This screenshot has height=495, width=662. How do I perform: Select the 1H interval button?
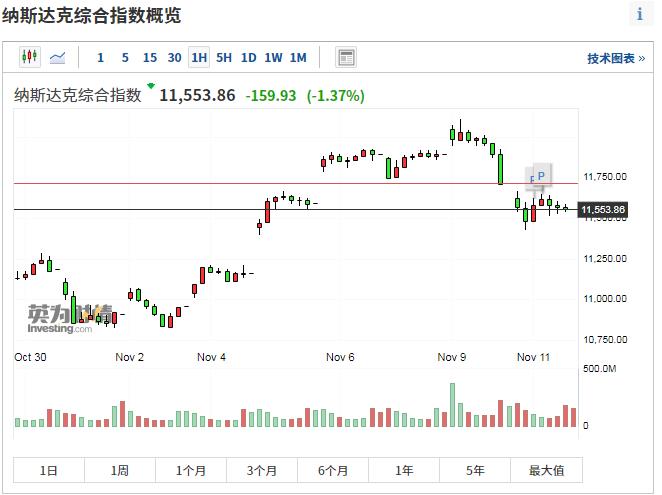click(x=199, y=58)
